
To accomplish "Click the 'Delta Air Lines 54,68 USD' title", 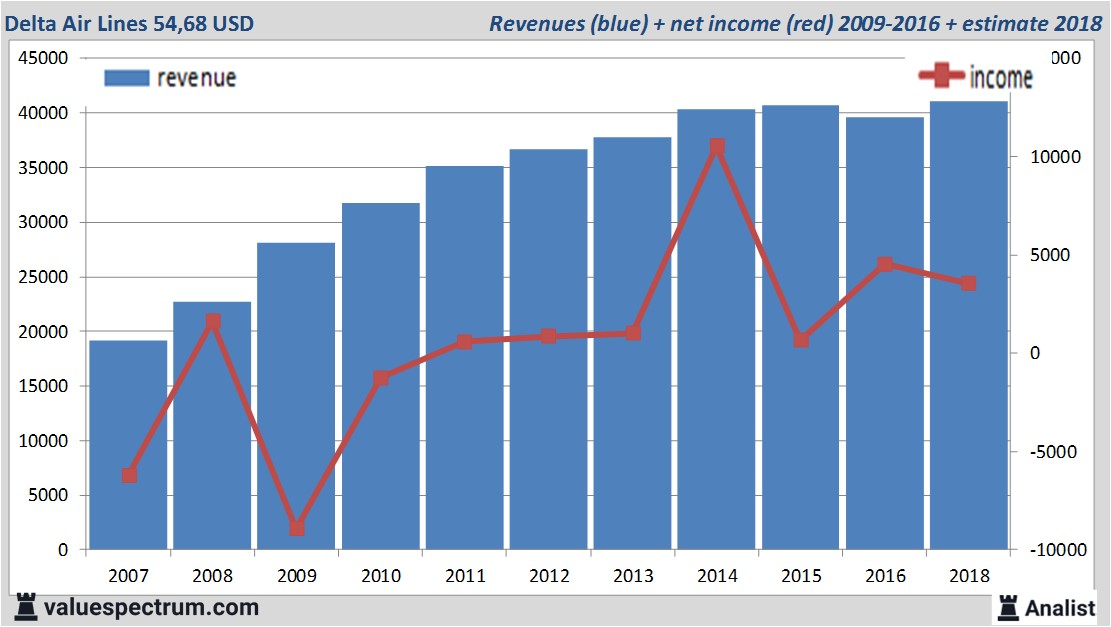I will coord(129,23).
